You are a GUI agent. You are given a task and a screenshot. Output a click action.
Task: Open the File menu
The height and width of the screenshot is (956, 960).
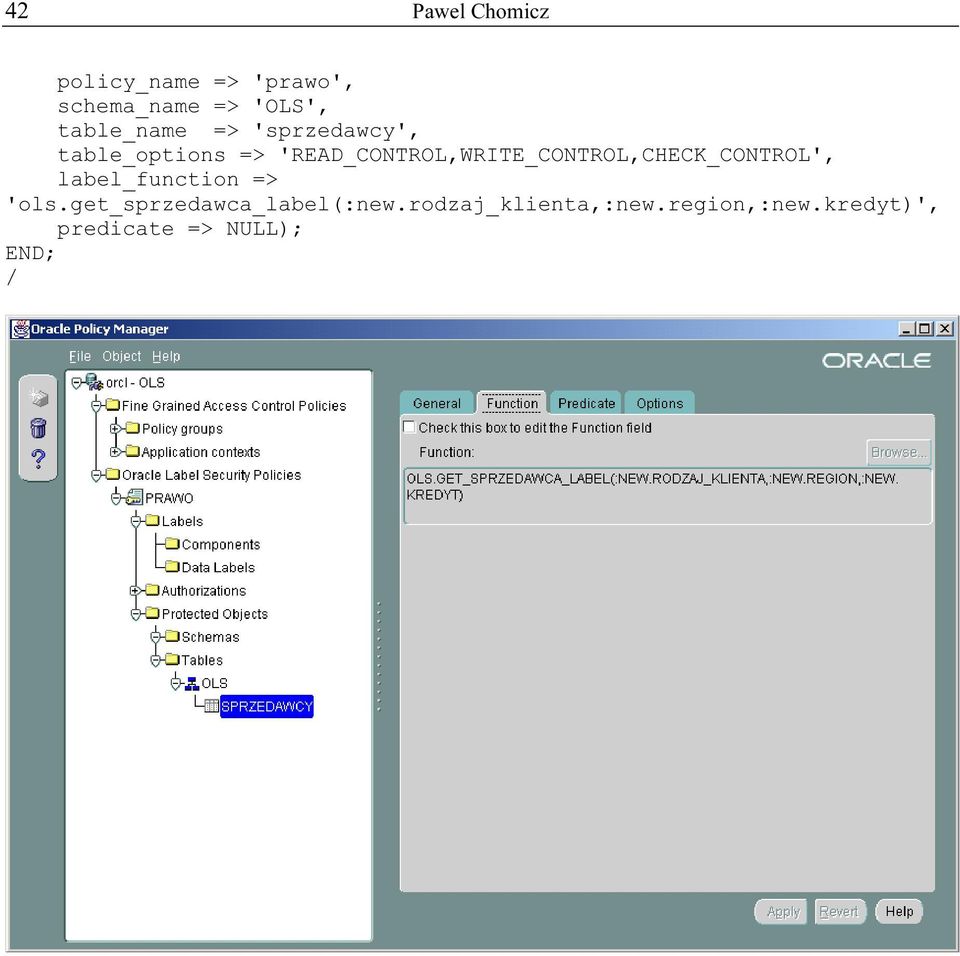pos(80,356)
